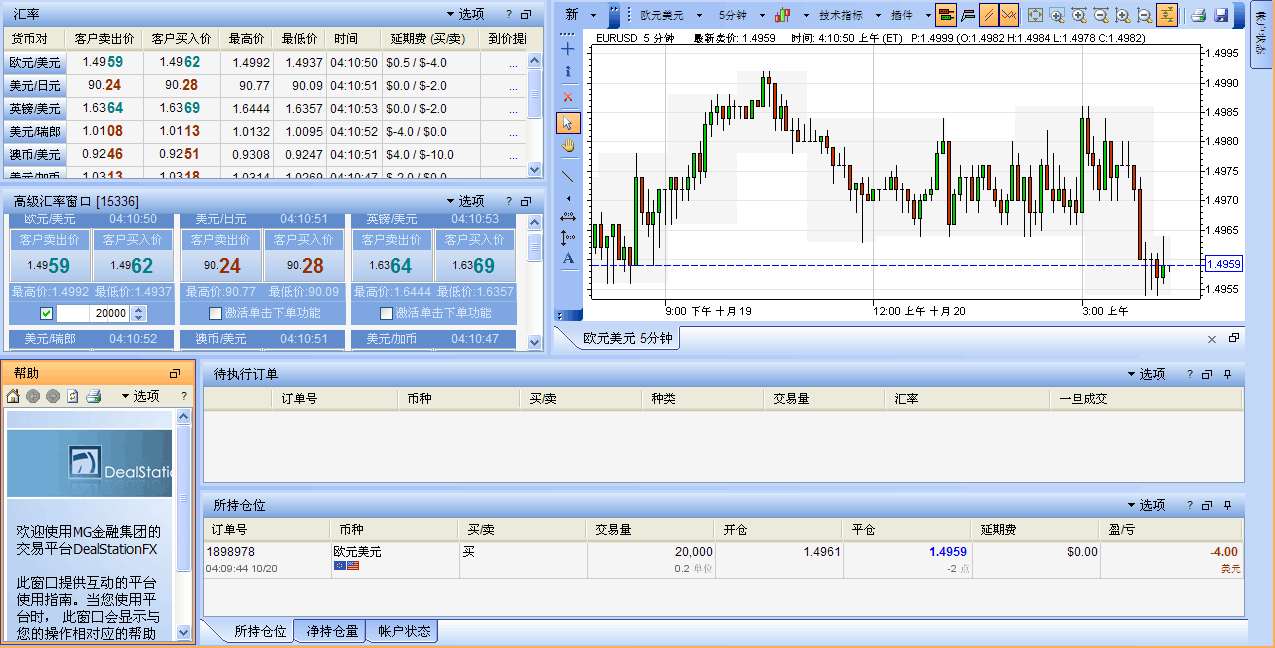The width and height of the screenshot is (1275, 648).
Task: Select the text annotation A tool
Action: 568,259
